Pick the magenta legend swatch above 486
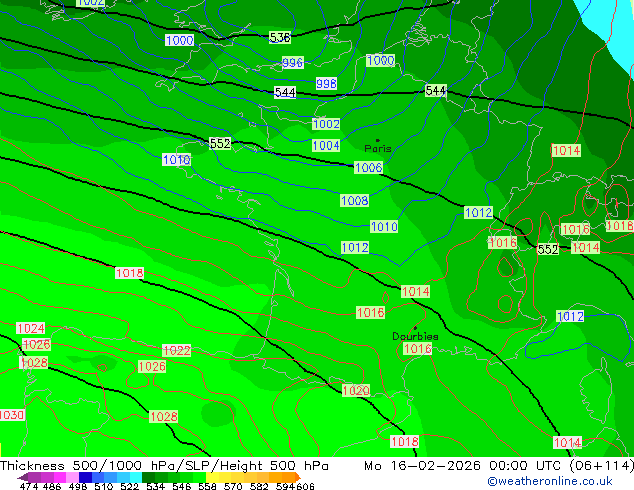The image size is (634, 490). pyautogui.click(x=60, y=477)
